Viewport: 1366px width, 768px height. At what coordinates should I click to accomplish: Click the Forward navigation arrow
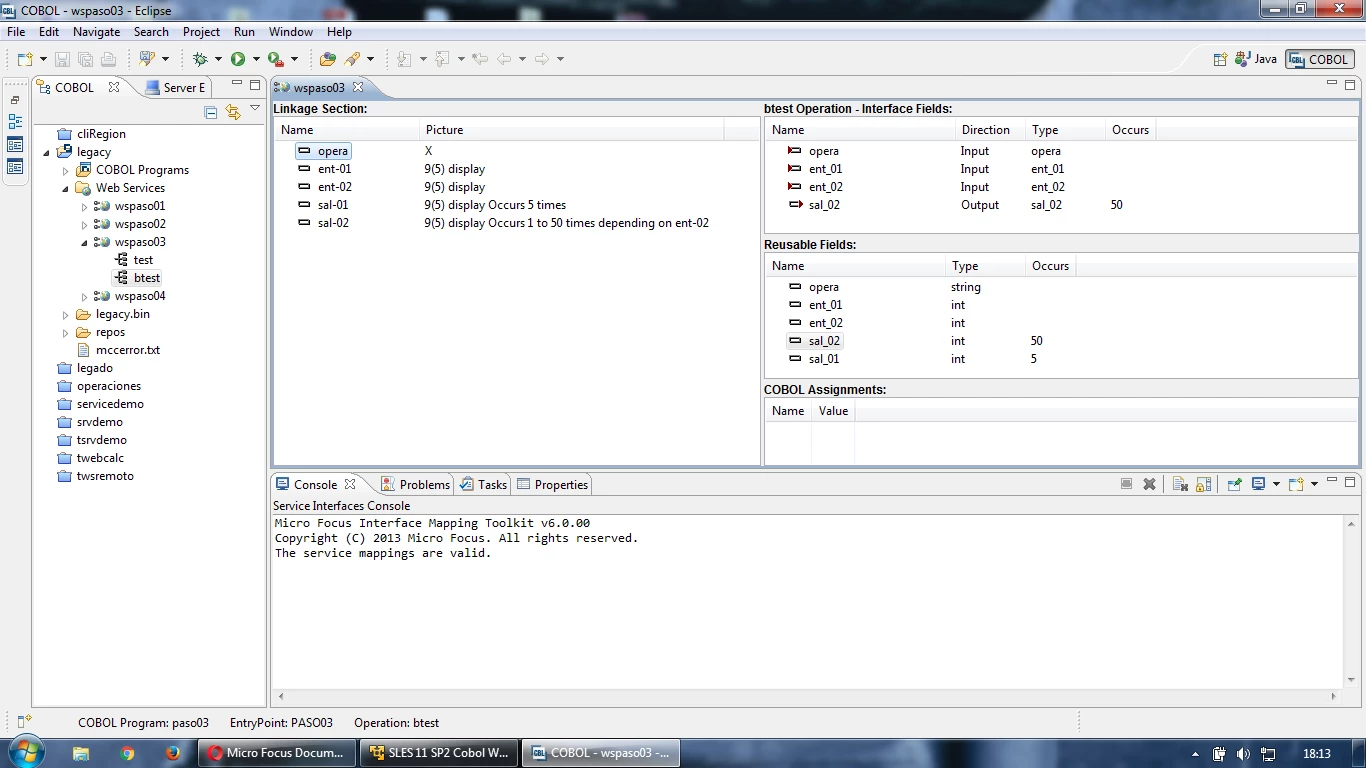pyautogui.click(x=541, y=59)
